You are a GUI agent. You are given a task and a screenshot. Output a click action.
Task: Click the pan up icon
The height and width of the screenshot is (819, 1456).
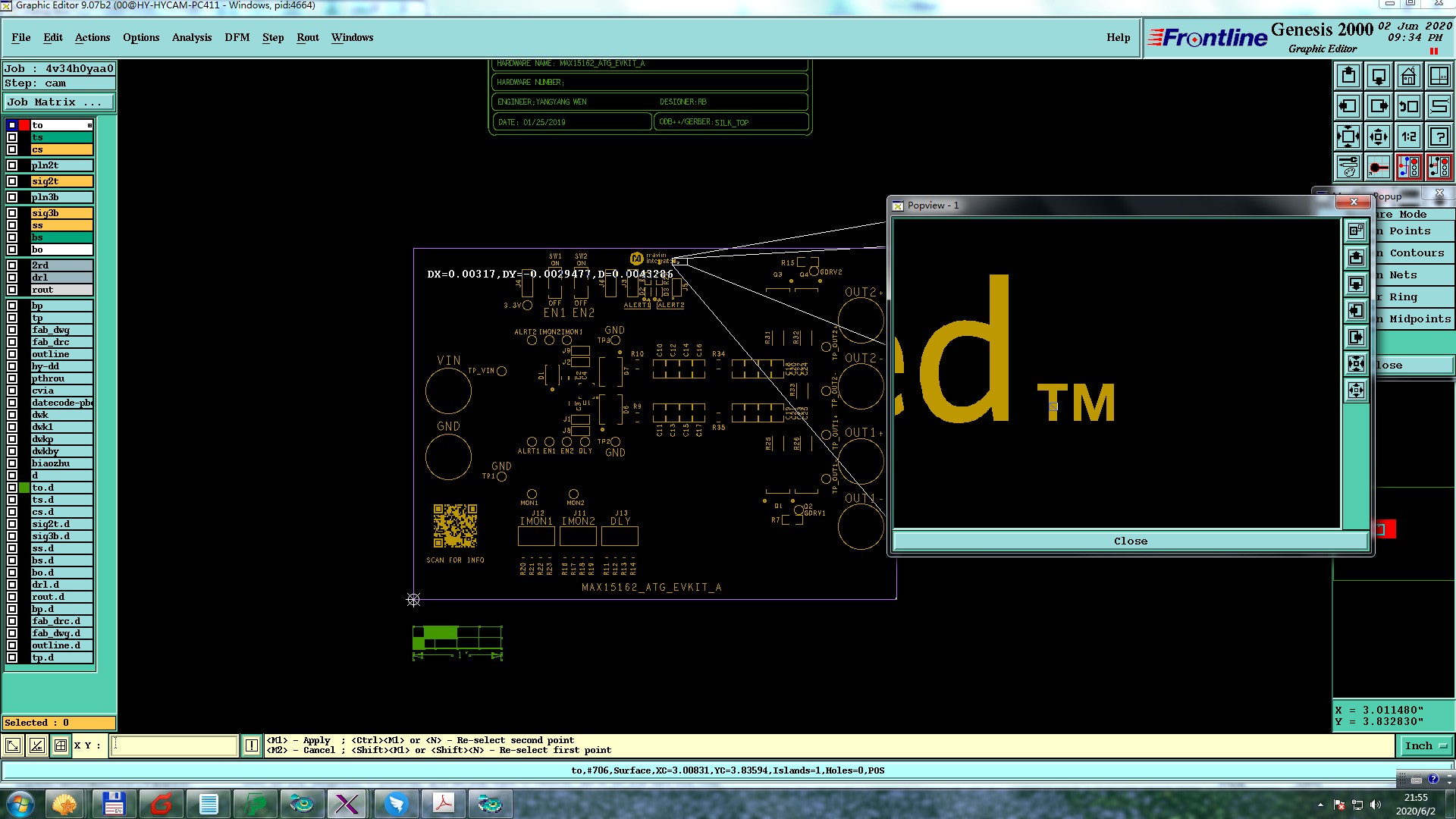point(1348,76)
